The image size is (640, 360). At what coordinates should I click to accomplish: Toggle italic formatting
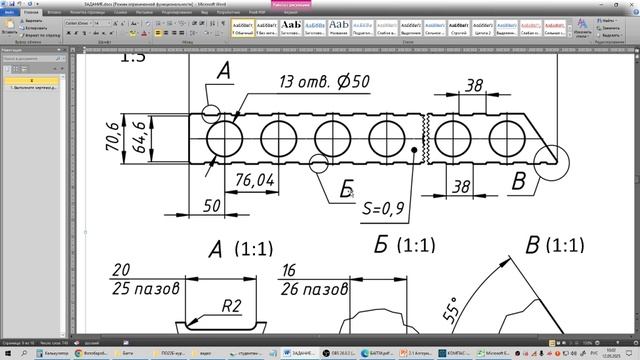click(76, 33)
